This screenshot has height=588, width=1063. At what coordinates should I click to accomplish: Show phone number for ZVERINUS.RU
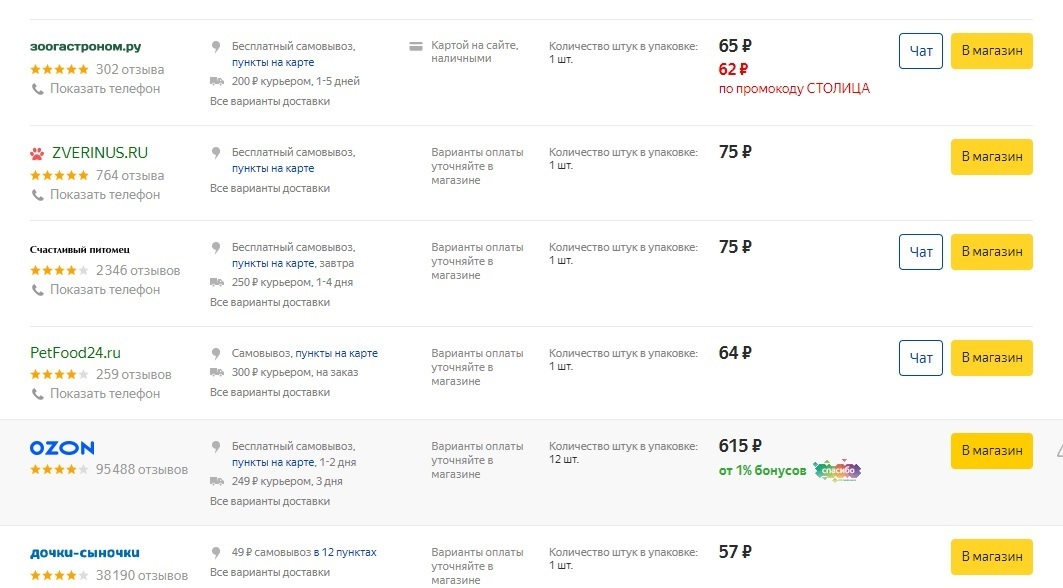[104, 194]
